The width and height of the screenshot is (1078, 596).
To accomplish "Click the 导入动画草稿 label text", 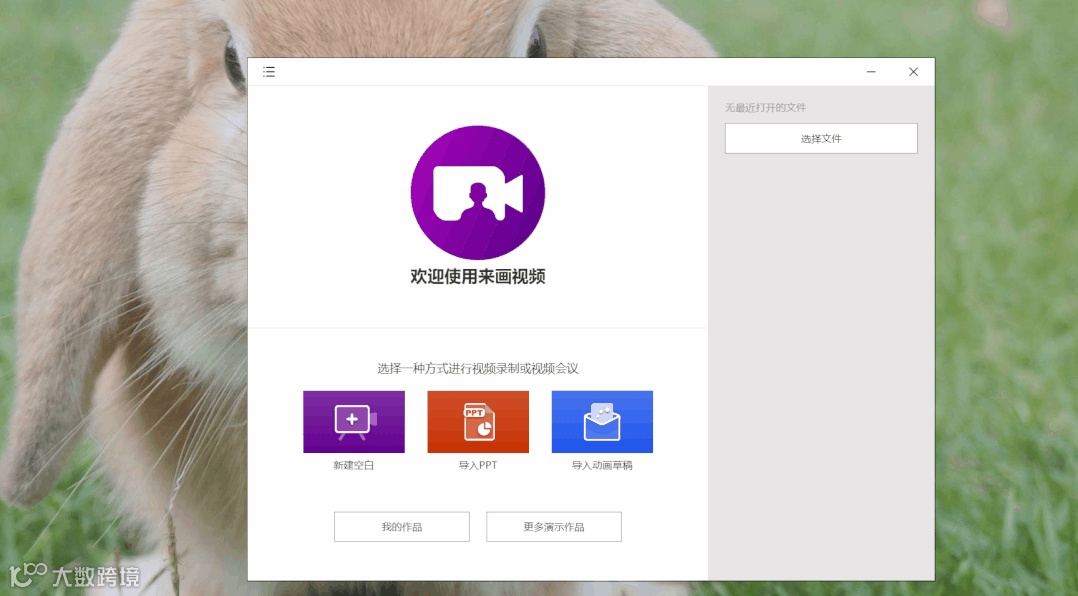I will (602, 465).
